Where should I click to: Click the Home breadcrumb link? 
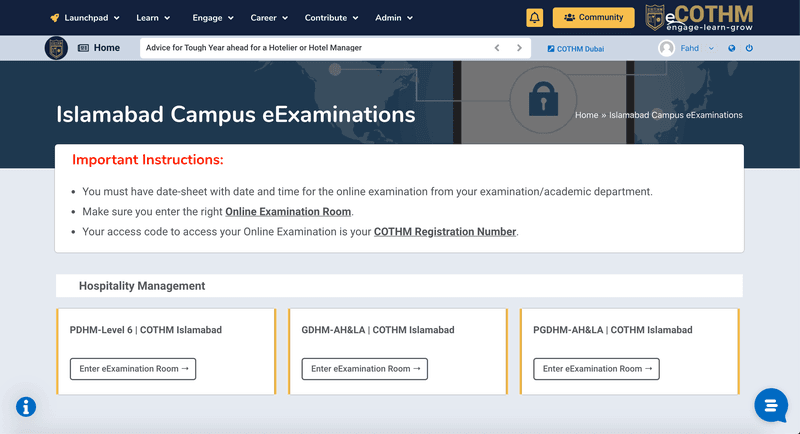(586, 115)
